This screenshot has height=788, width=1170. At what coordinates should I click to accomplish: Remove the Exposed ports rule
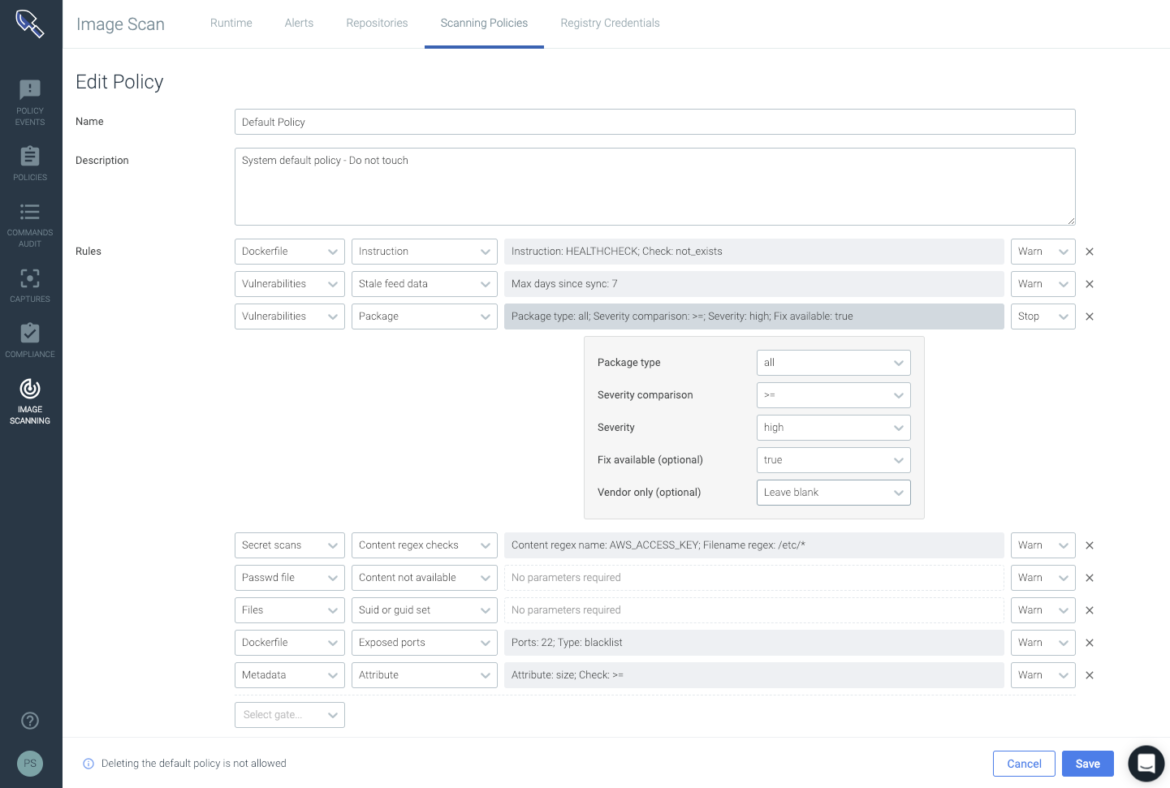(1089, 642)
